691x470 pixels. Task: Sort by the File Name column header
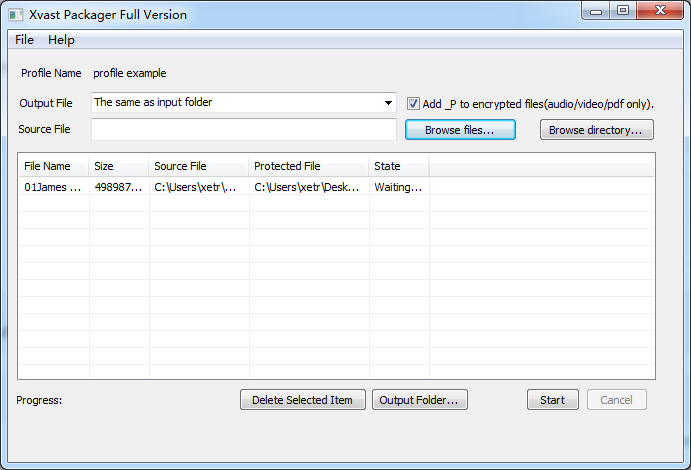point(53,166)
